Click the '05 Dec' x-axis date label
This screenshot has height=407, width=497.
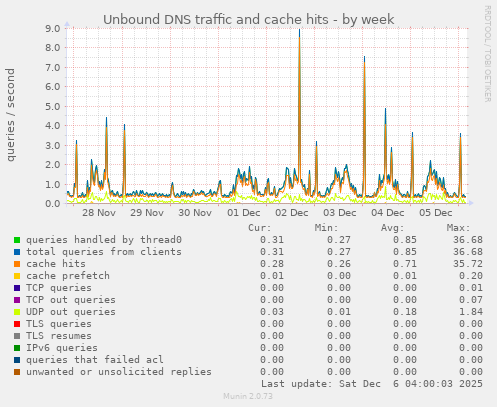[x=436, y=213]
